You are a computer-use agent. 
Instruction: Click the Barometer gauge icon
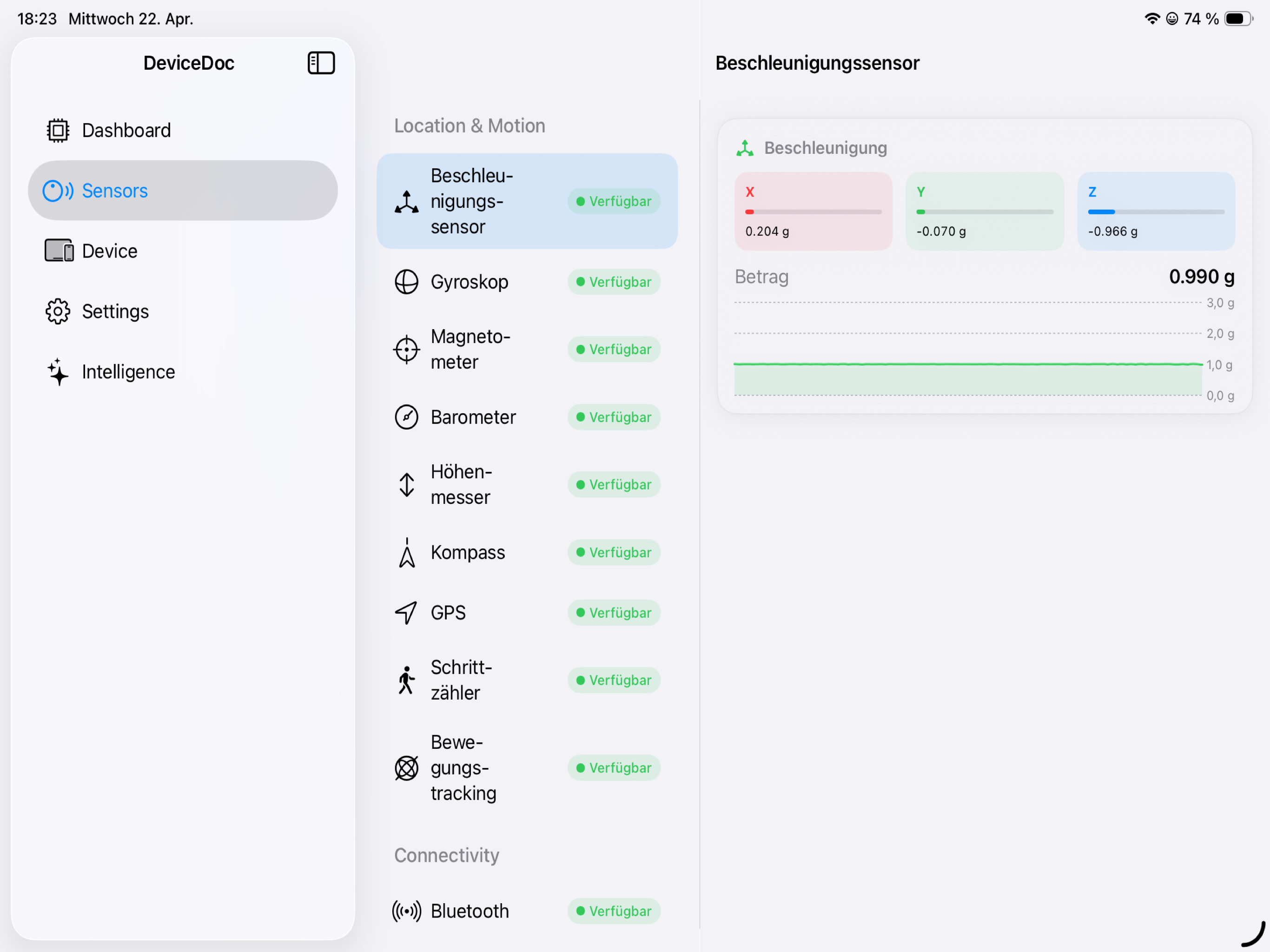406,417
